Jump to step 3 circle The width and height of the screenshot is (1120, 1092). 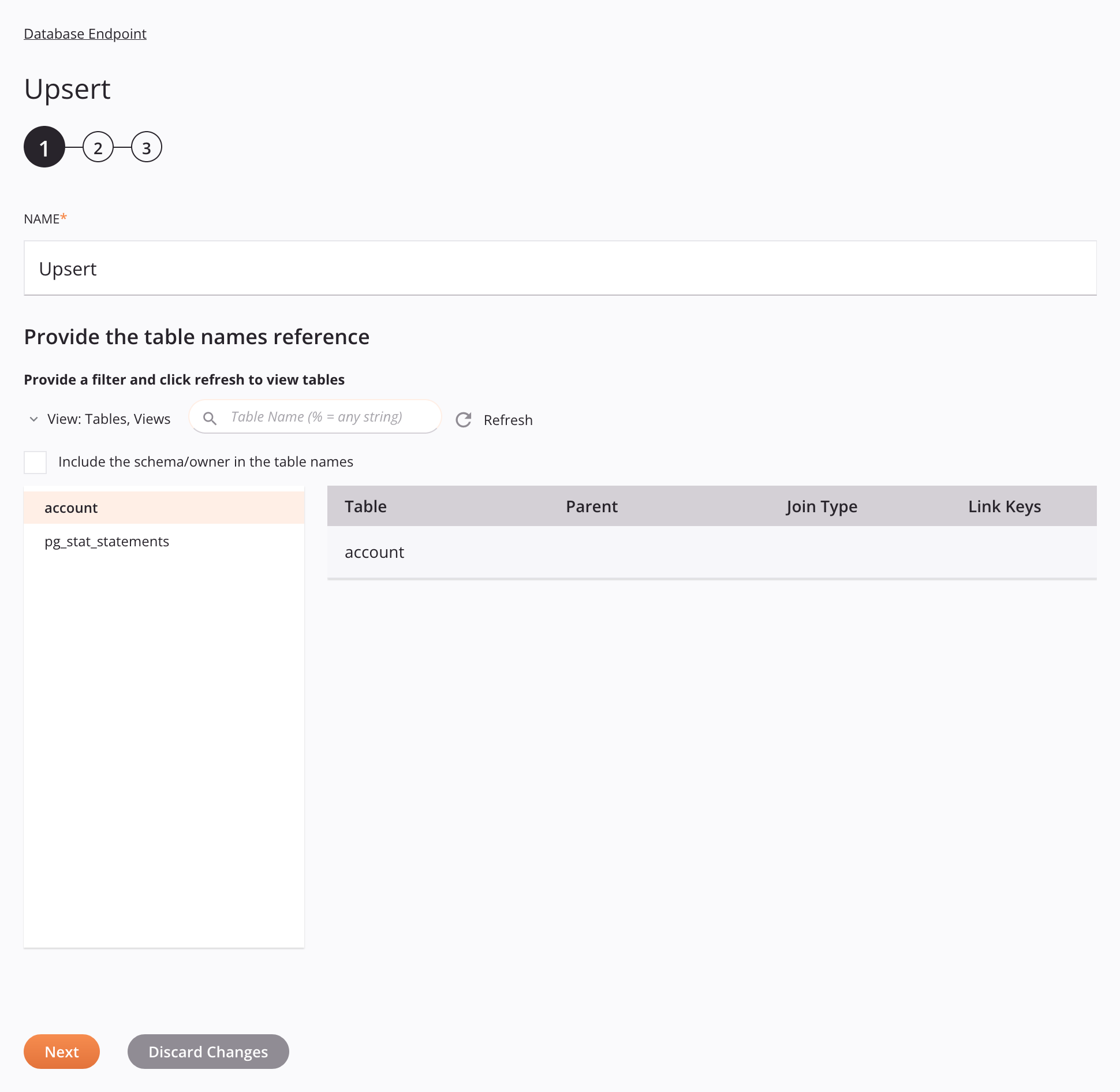(x=147, y=147)
